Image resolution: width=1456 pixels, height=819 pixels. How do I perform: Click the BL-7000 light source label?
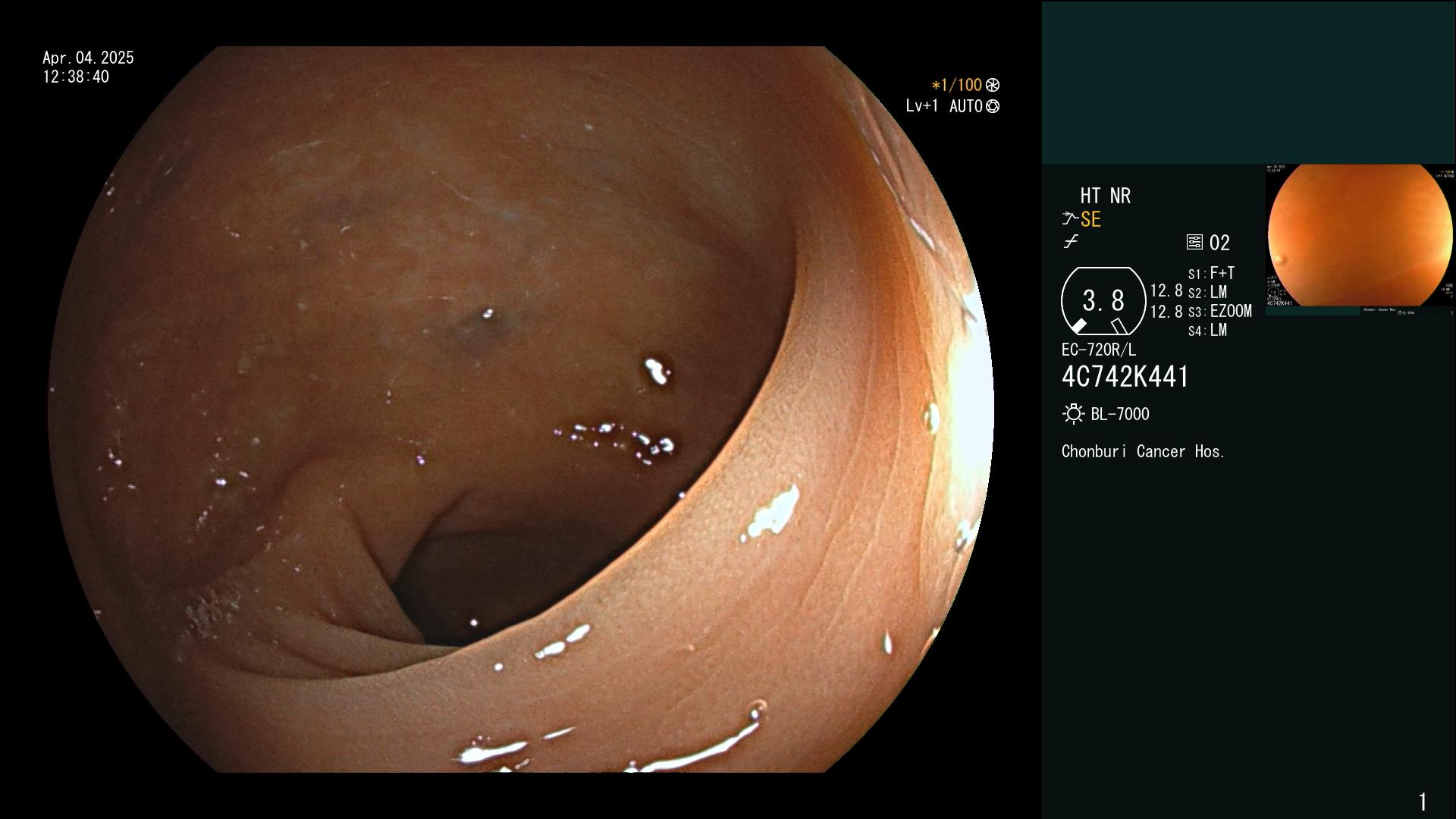[x=1120, y=415]
